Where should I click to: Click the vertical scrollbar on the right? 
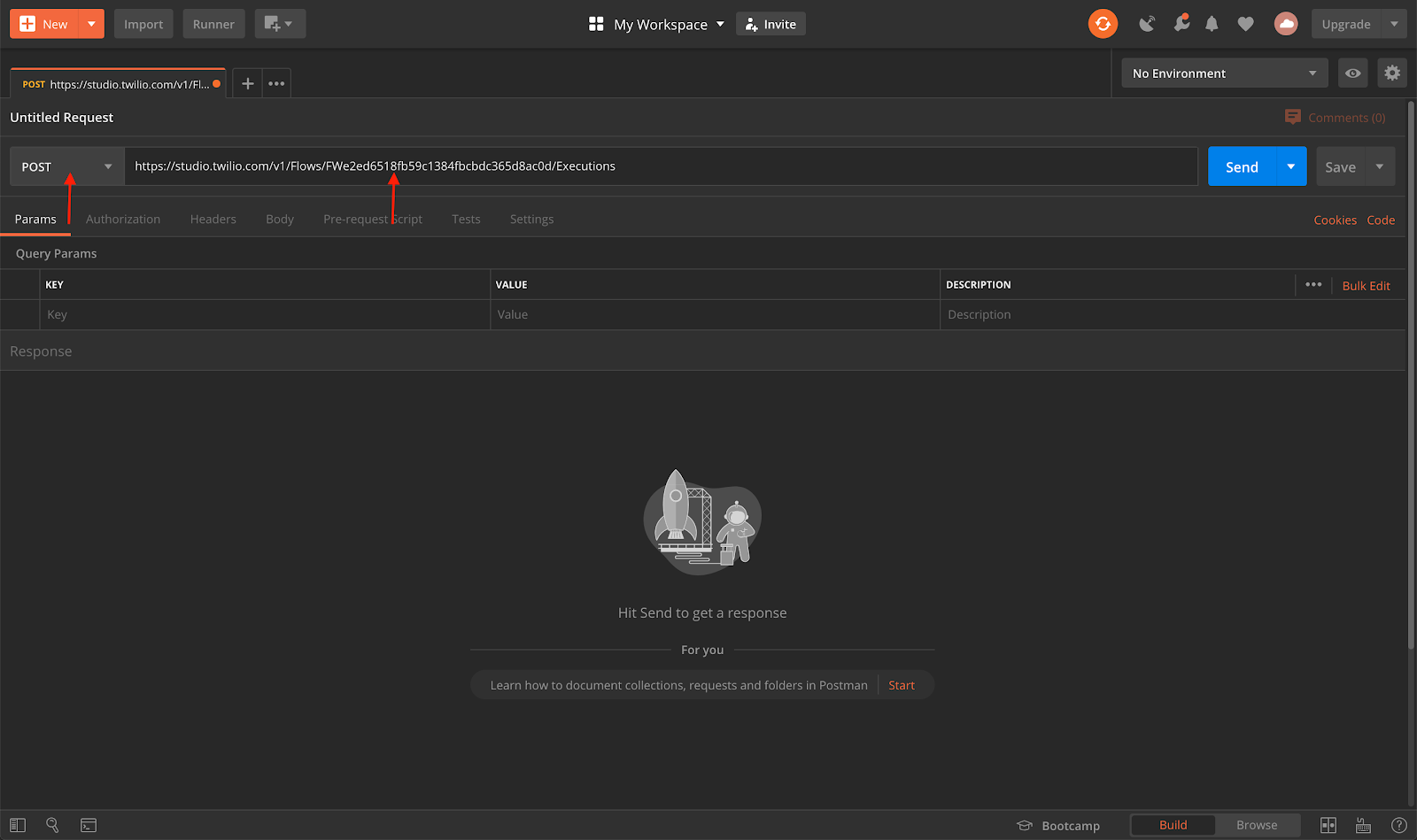(1411, 372)
